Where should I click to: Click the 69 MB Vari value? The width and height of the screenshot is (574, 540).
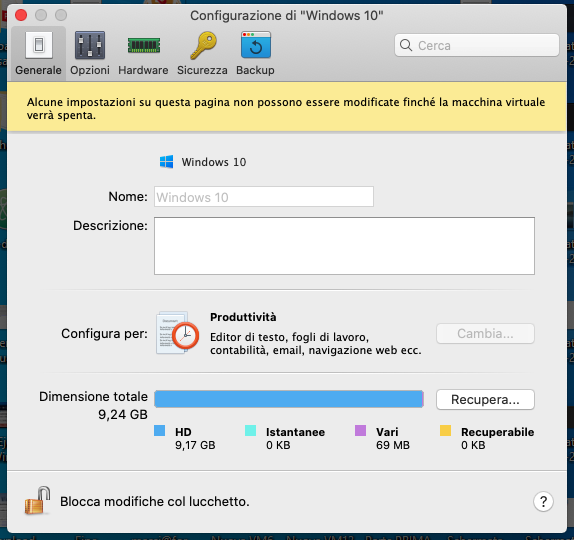click(393, 445)
